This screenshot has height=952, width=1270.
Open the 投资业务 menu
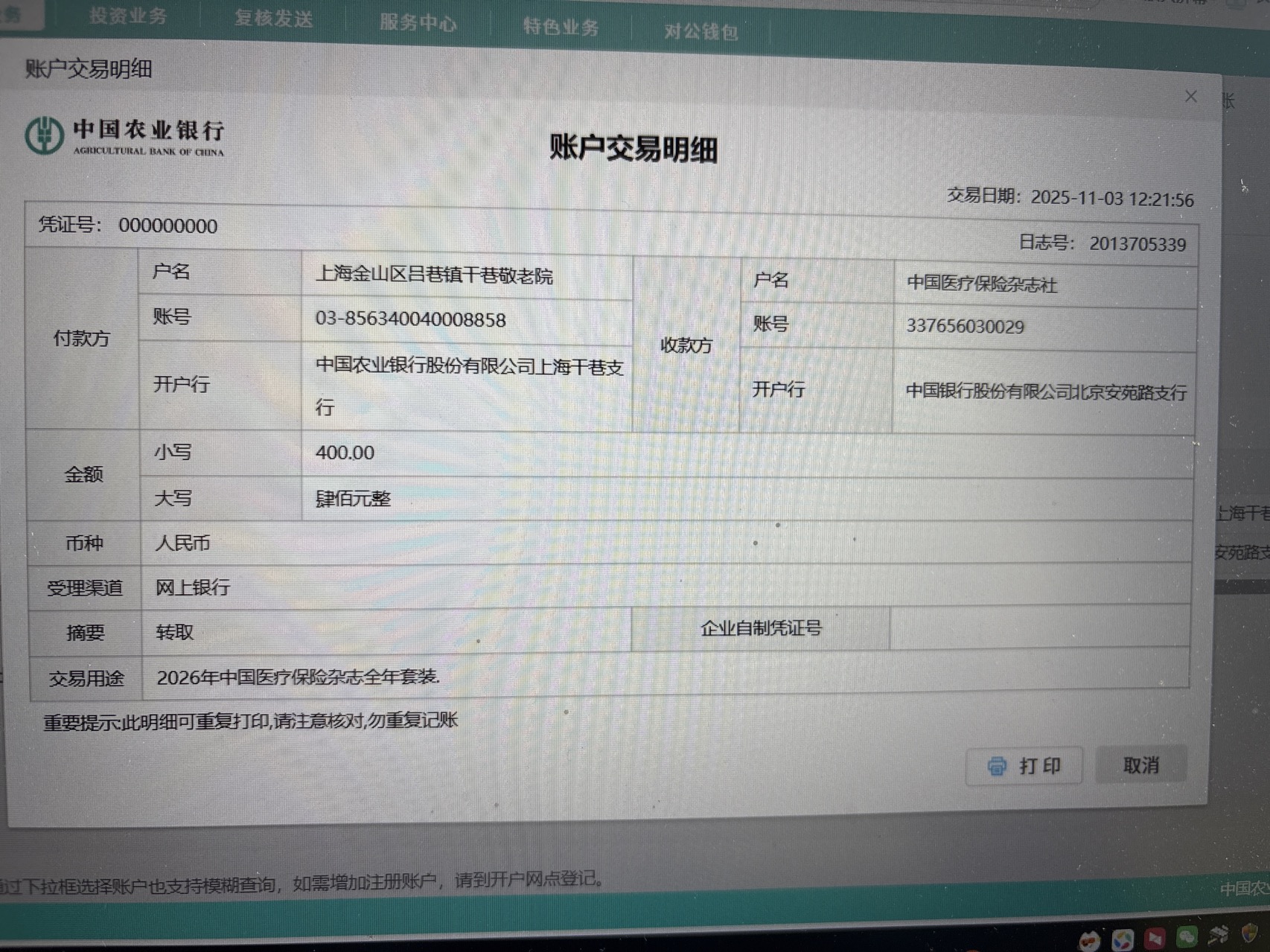(128, 16)
